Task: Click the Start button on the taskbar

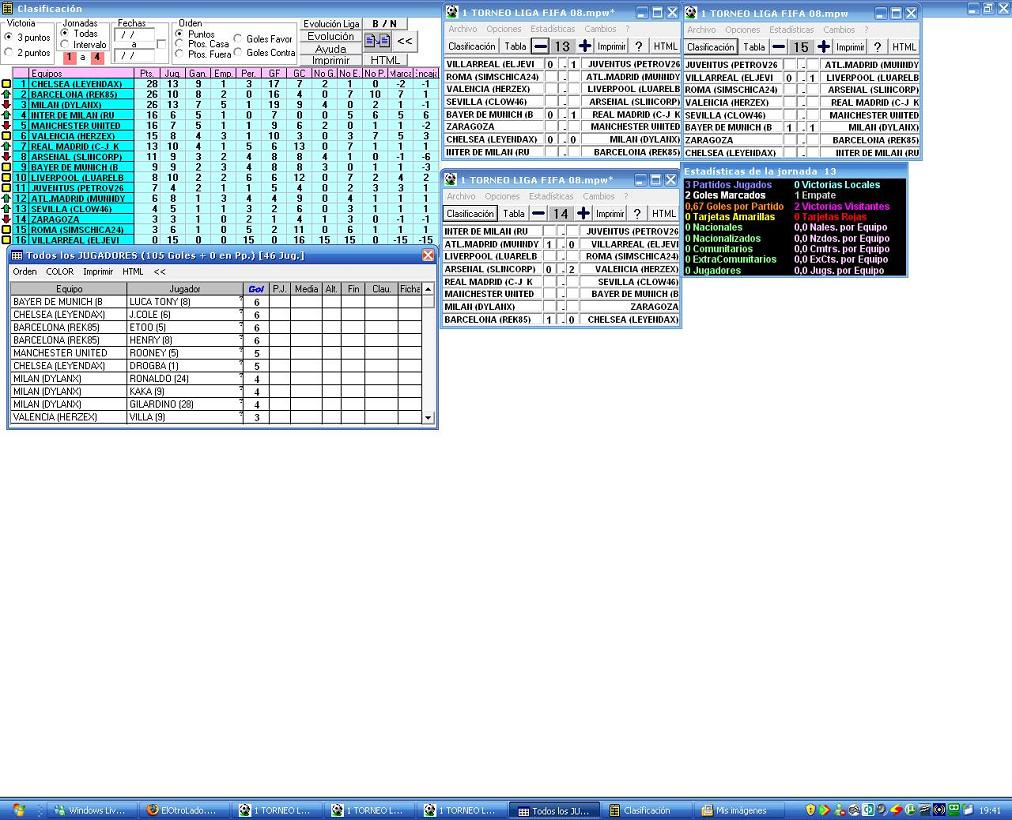Action: [18, 810]
